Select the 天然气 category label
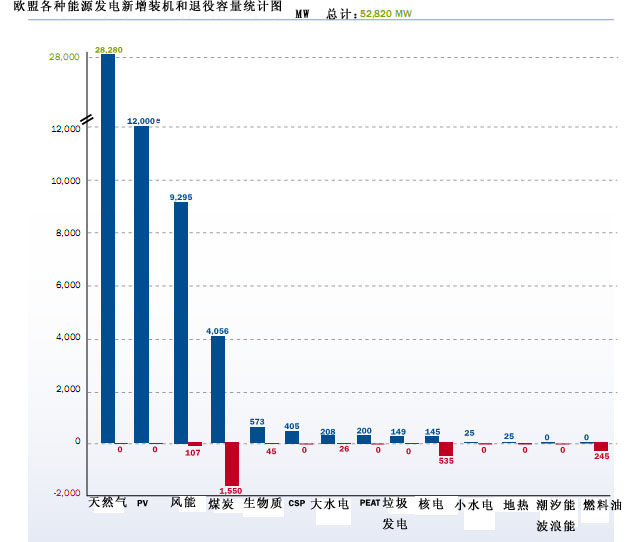Image resolution: width=634 pixels, height=542 pixels. [108, 503]
